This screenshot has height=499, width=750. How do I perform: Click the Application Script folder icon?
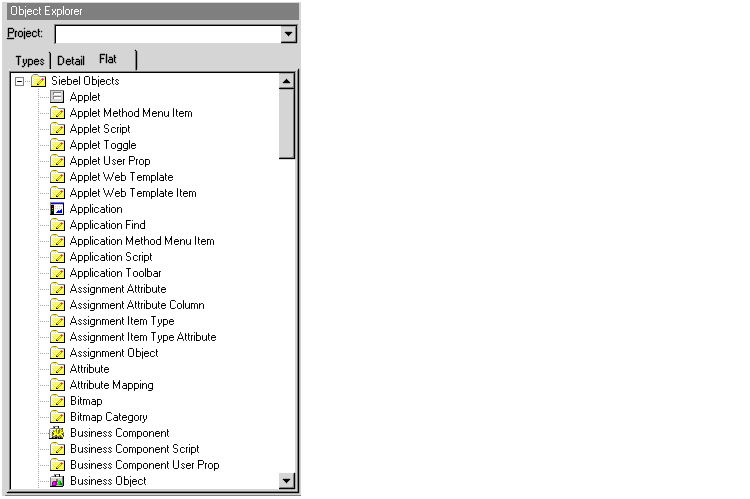[57, 257]
